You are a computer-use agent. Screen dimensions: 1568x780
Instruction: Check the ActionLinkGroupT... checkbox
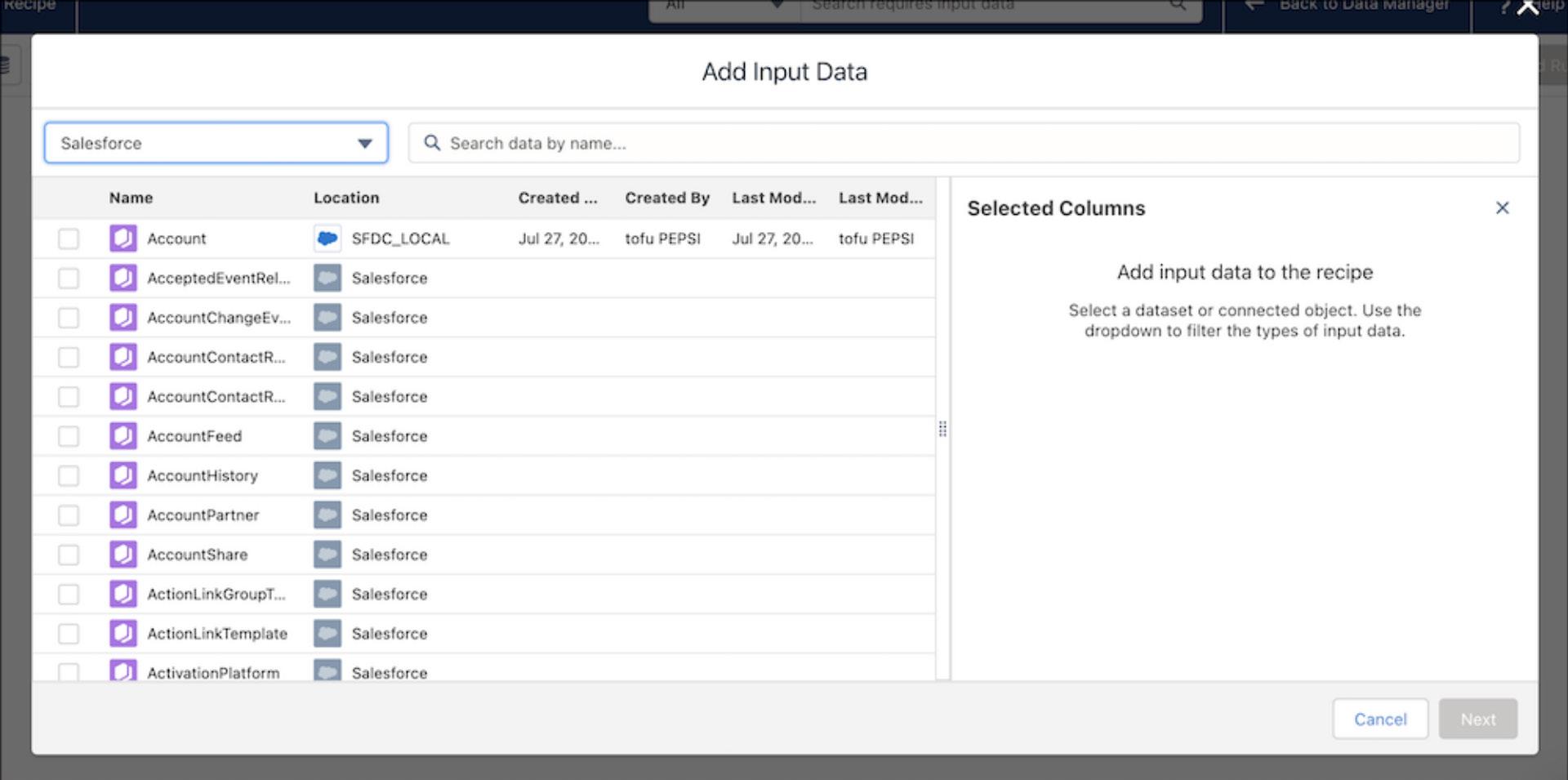click(x=69, y=594)
